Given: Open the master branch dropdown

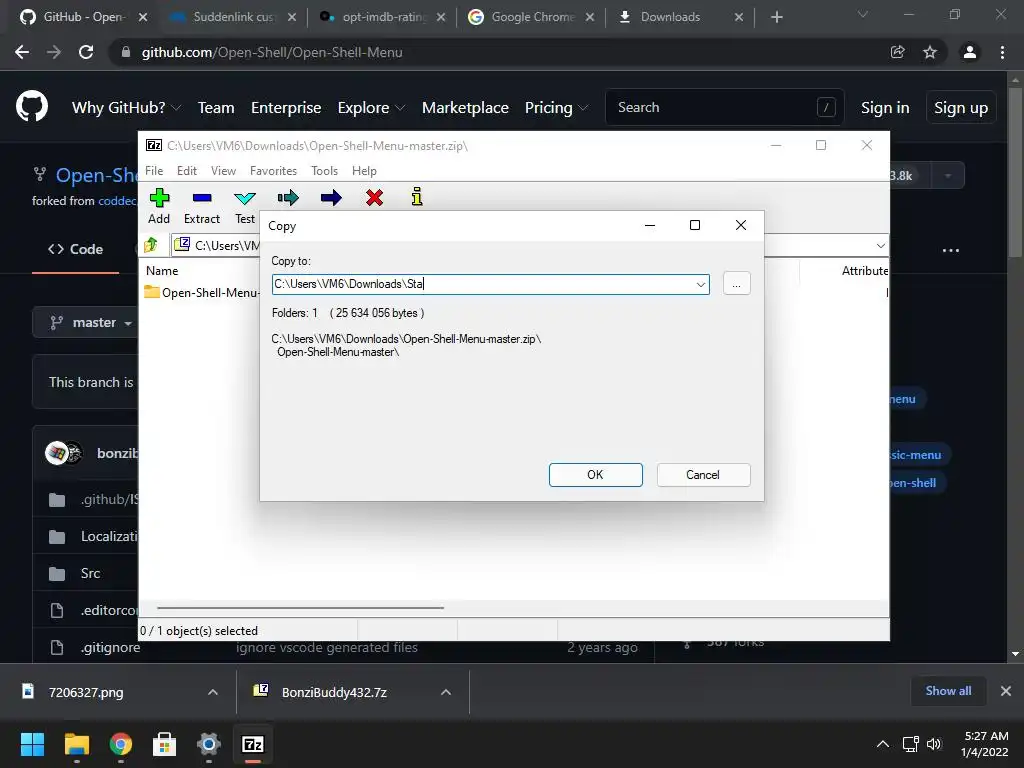Looking at the screenshot, I should (91, 323).
